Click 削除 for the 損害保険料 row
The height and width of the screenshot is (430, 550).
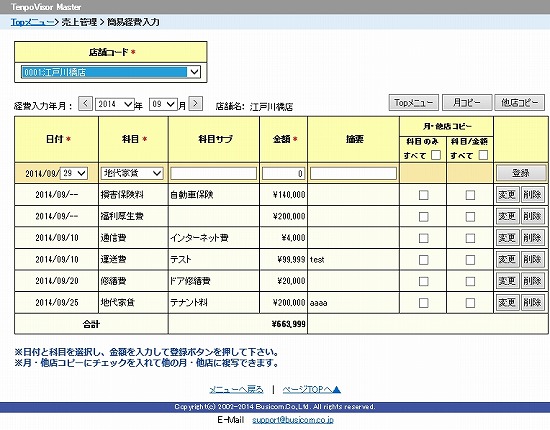tap(532, 195)
